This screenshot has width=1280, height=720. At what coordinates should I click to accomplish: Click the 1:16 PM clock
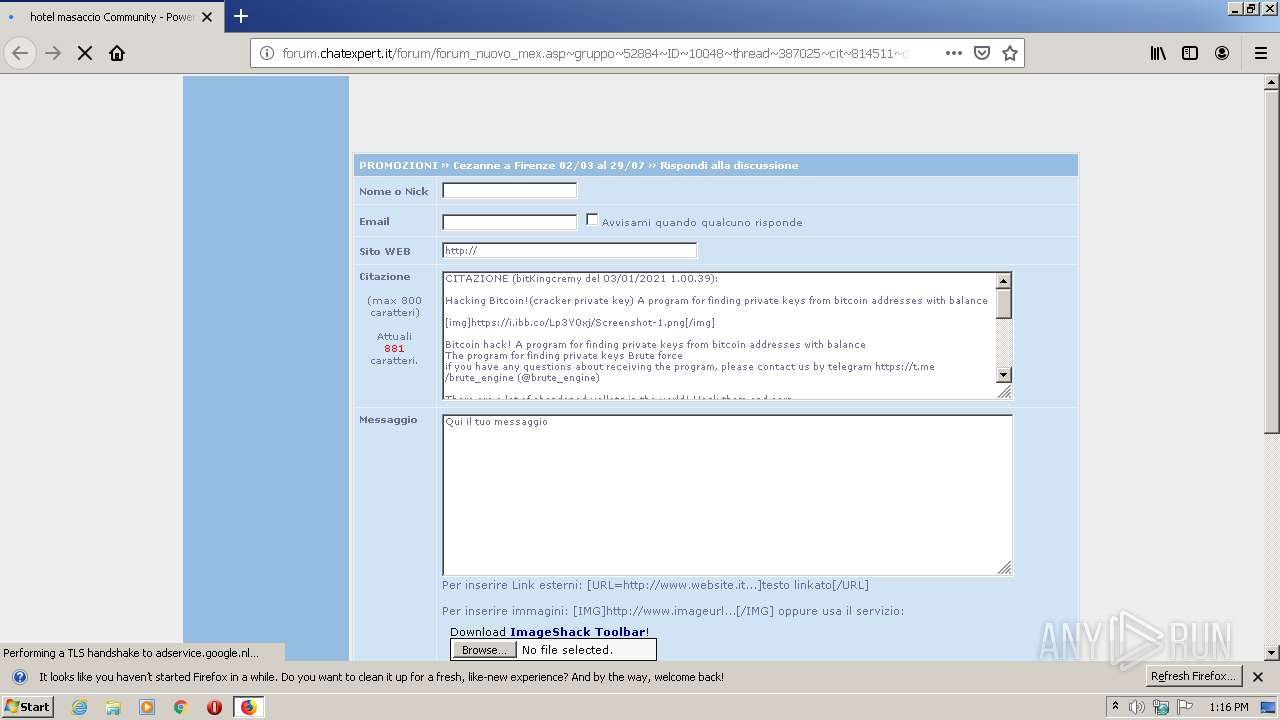coord(1228,707)
